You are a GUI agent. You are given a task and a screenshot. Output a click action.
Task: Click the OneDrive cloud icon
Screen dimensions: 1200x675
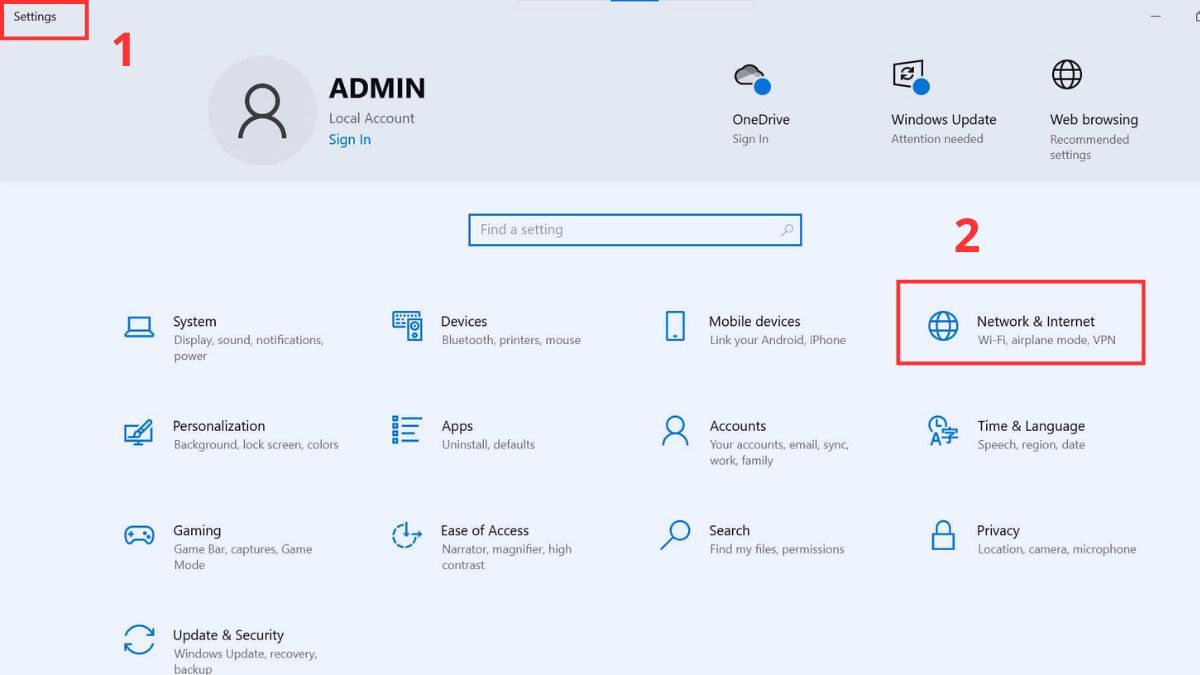point(752,78)
